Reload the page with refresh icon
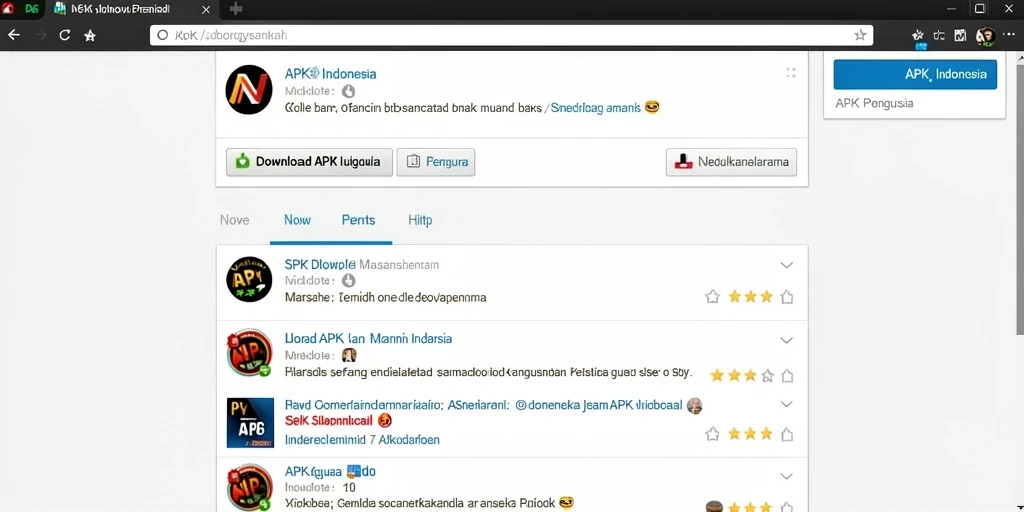Screen dimensions: 1024x512 click(x=65, y=35)
